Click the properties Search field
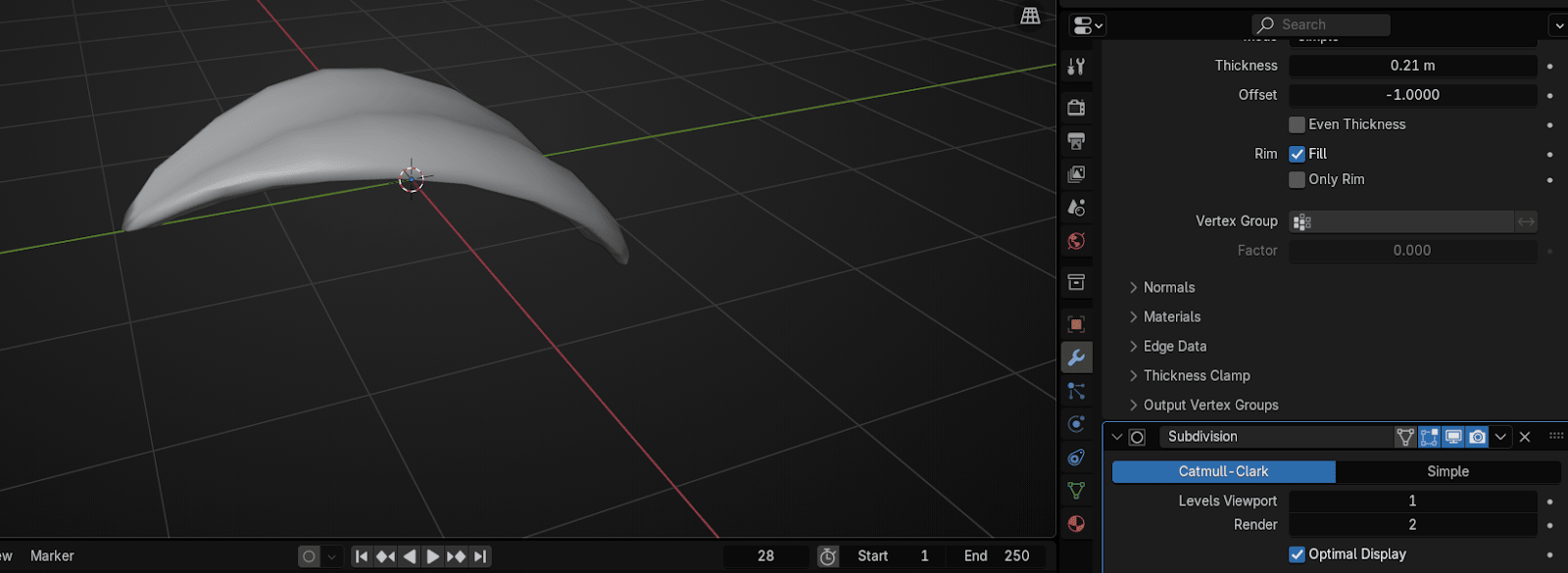Image resolution: width=1568 pixels, height=573 pixels. point(1321,24)
